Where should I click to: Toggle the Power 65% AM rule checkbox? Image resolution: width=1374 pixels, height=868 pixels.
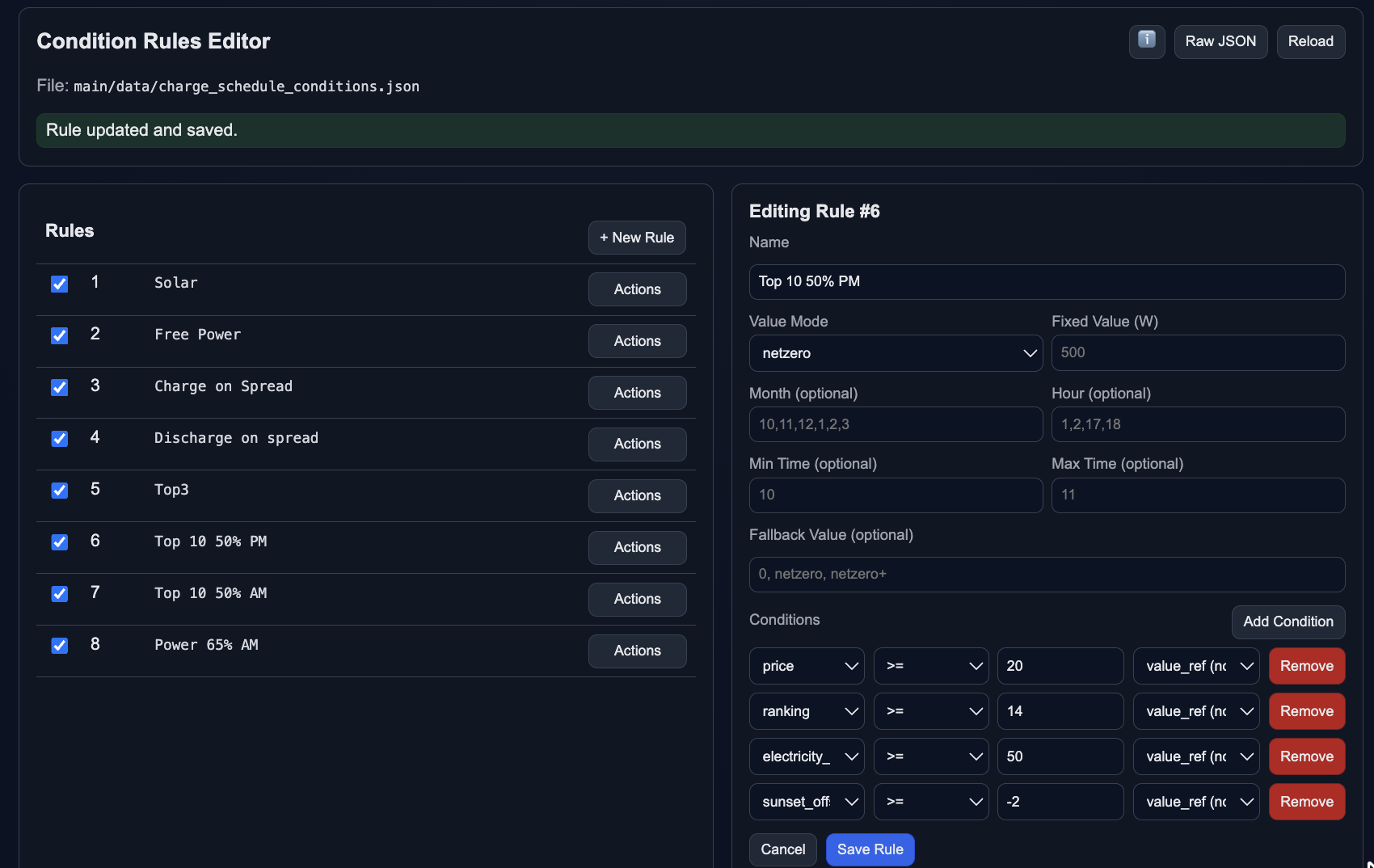[60, 646]
